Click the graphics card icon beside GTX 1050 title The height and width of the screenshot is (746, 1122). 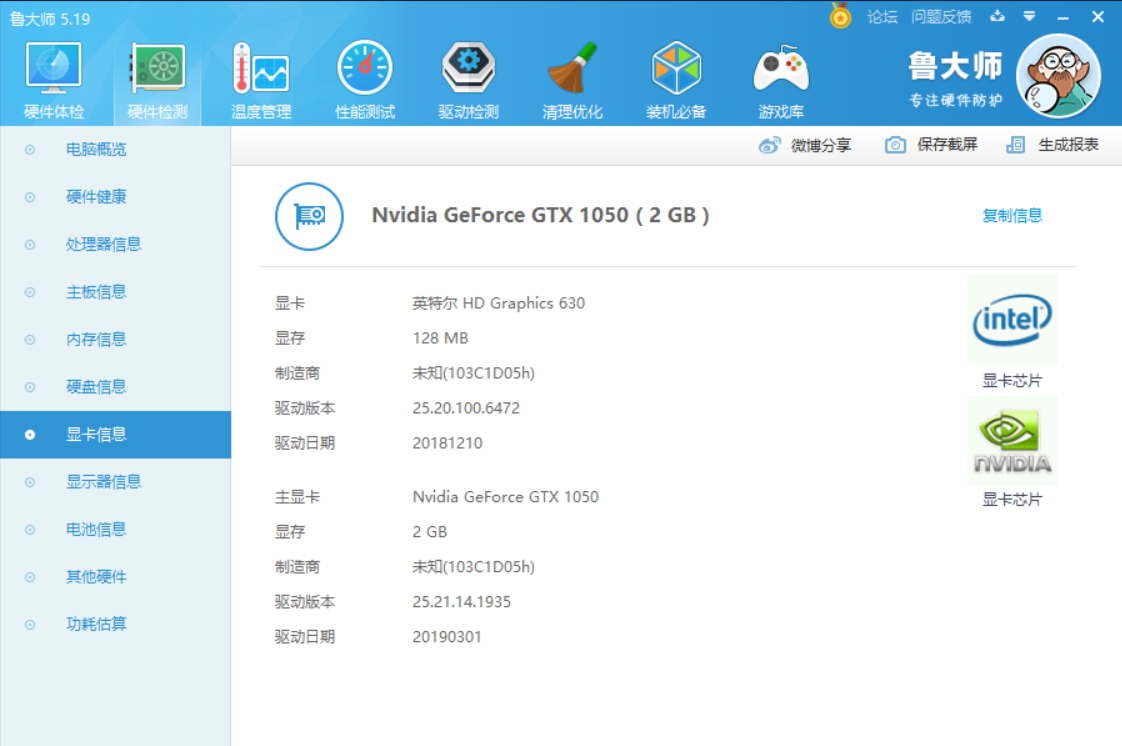pos(309,216)
